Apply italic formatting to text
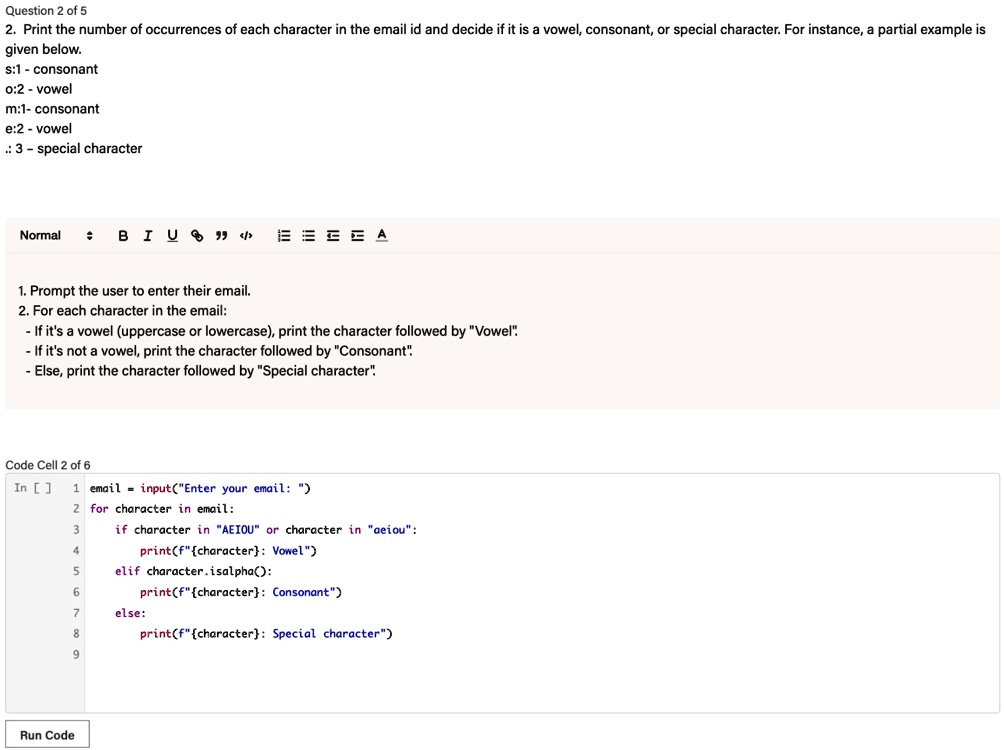This screenshot has height=750, width=1004. 147,235
